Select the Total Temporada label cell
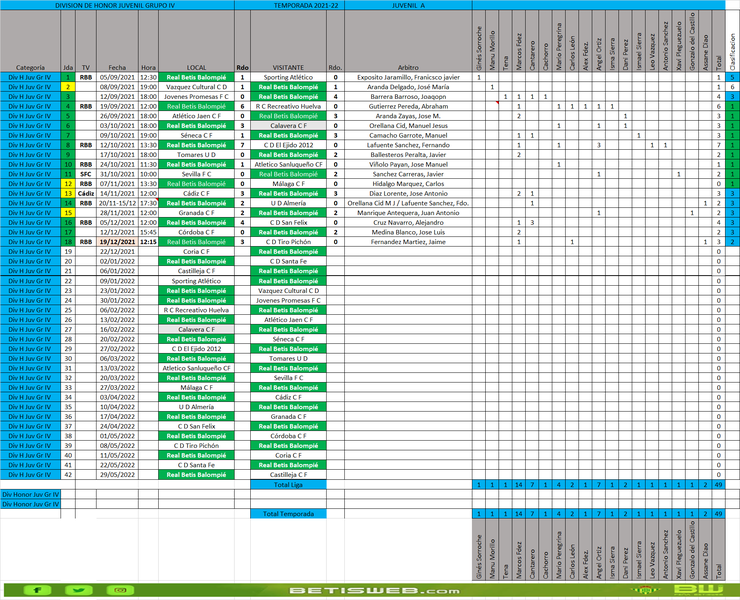 point(288,514)
